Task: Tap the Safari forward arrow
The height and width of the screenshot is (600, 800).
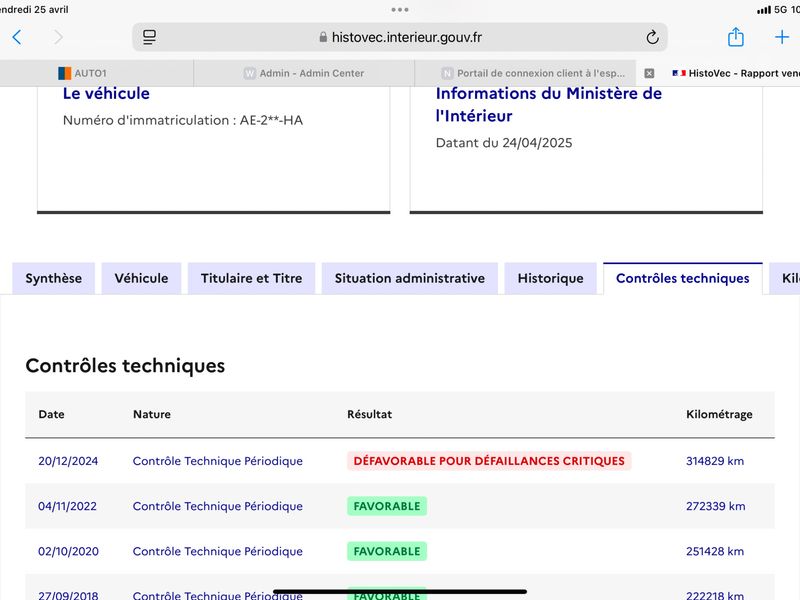Action: click(x=59, y=37)
